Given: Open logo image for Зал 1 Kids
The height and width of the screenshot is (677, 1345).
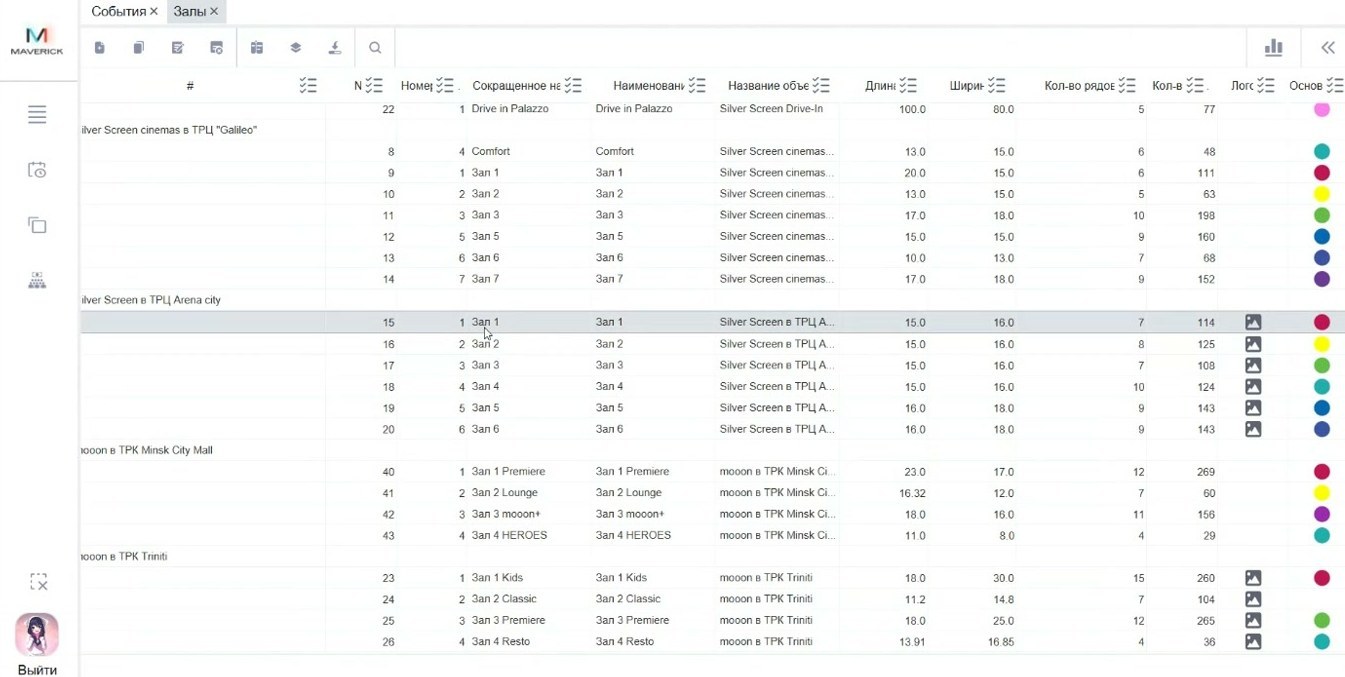Looking at the screenshot, I should click(1253, 578).
